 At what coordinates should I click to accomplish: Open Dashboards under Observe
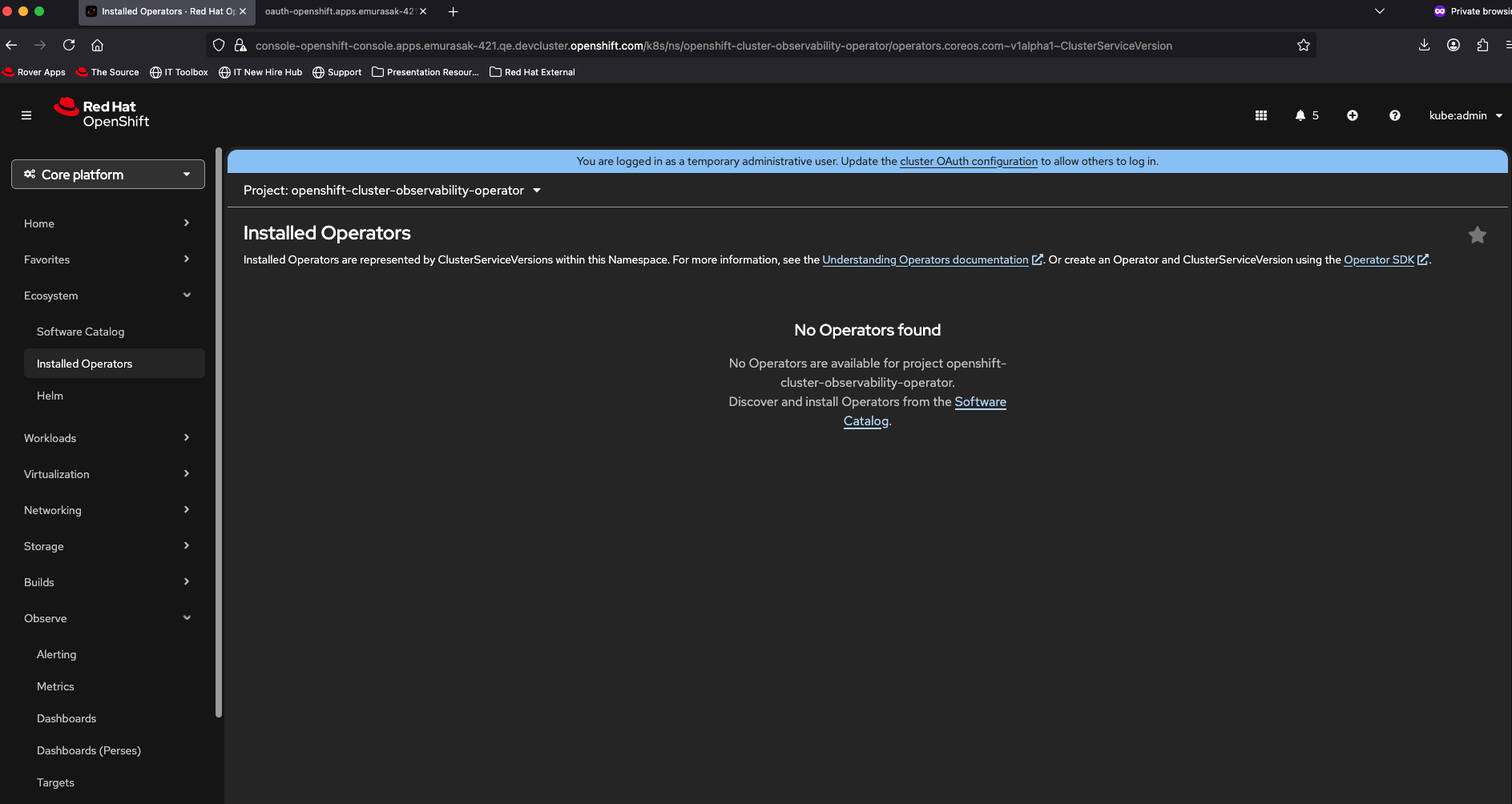click(x=115, y=718)
